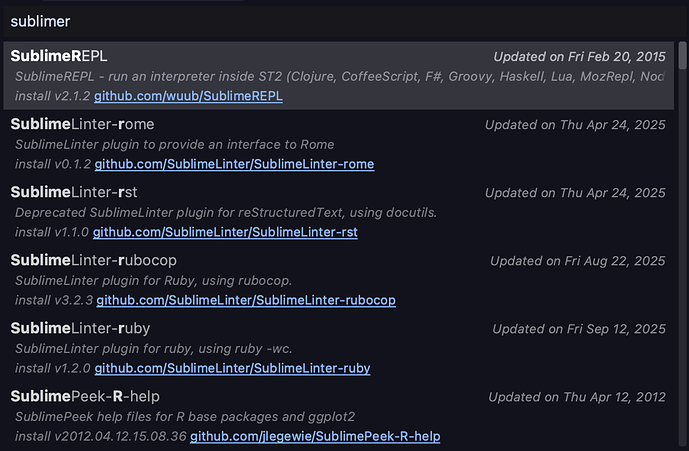
Task: Click 'Deprecated SublimeLinter plugin for reStructuredText' description
Action: coord(226,213)
